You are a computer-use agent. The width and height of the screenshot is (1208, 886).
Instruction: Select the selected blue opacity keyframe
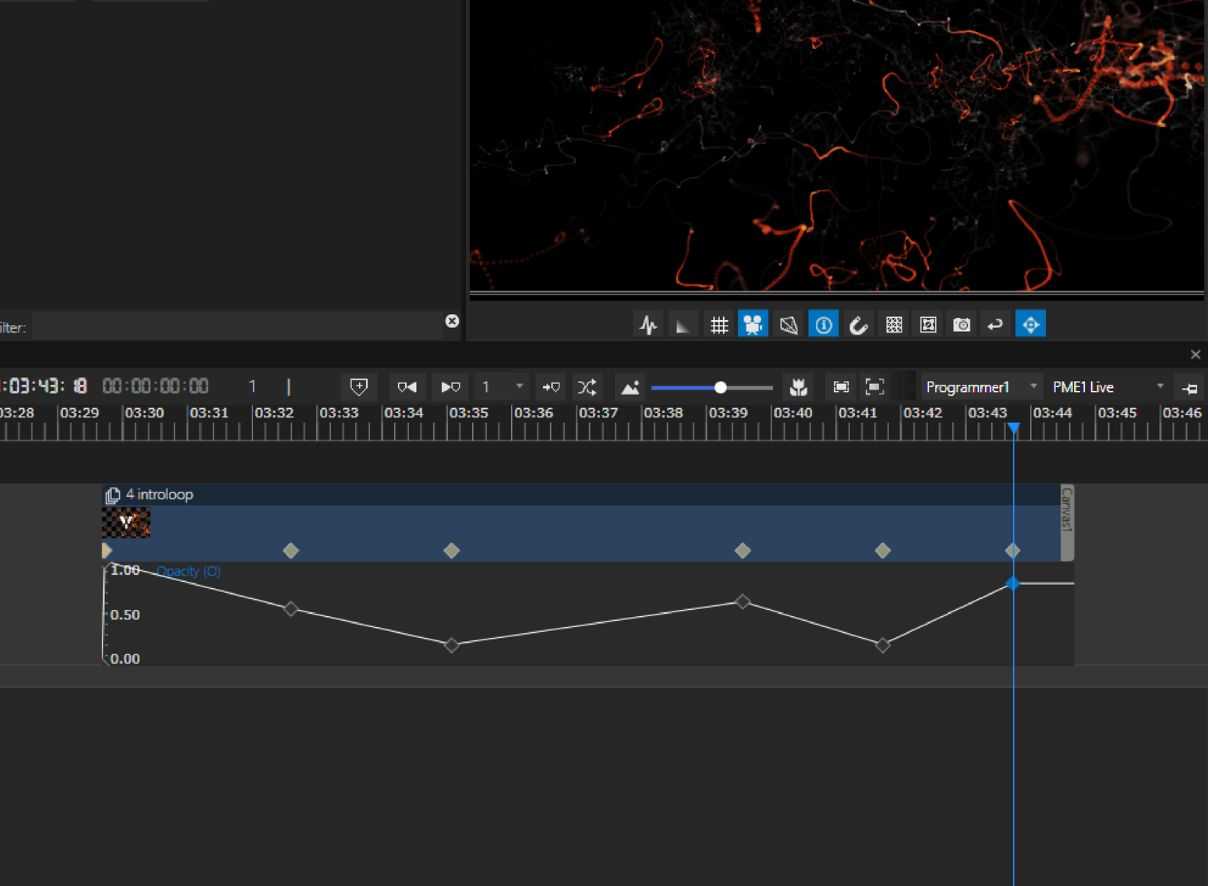tap(1013, 583)
